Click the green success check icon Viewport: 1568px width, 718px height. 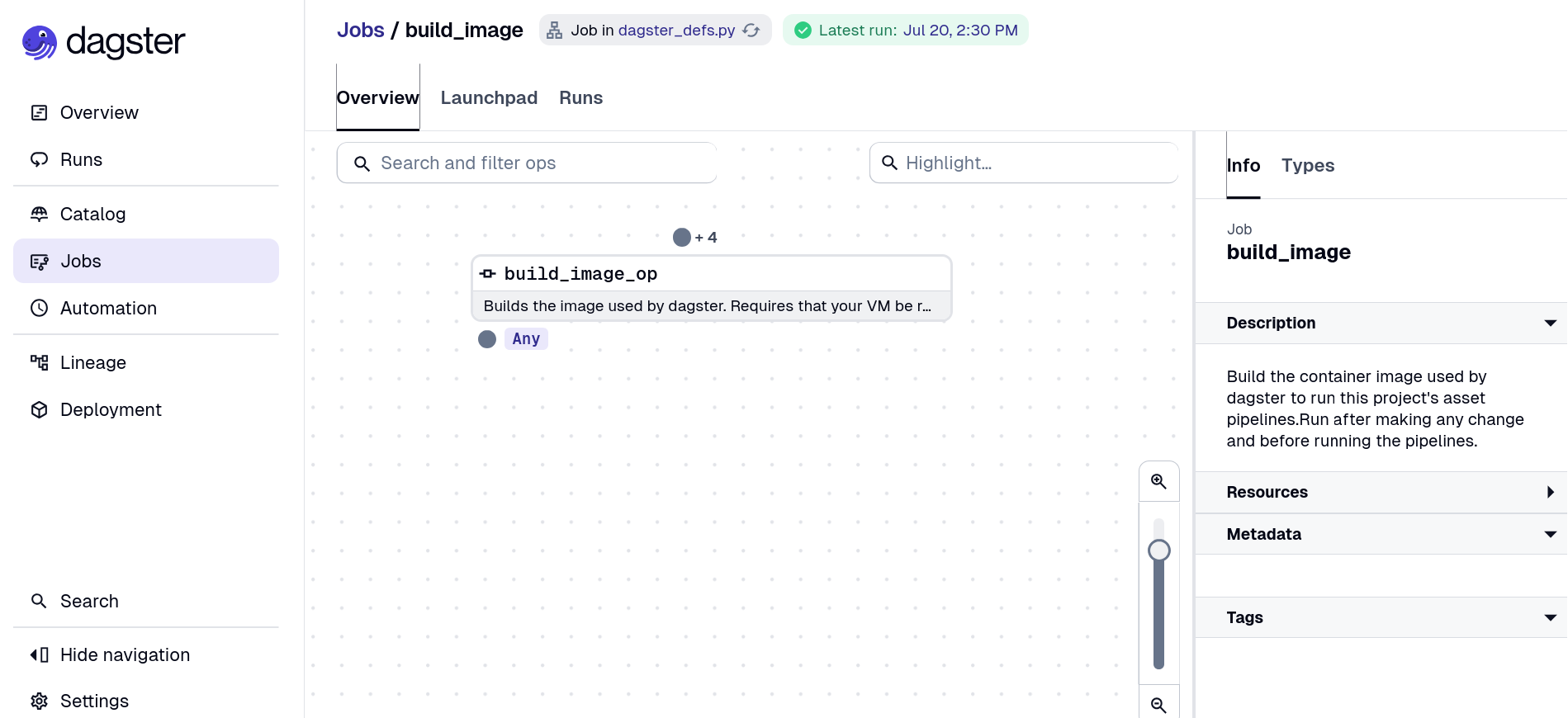point(803,31)
